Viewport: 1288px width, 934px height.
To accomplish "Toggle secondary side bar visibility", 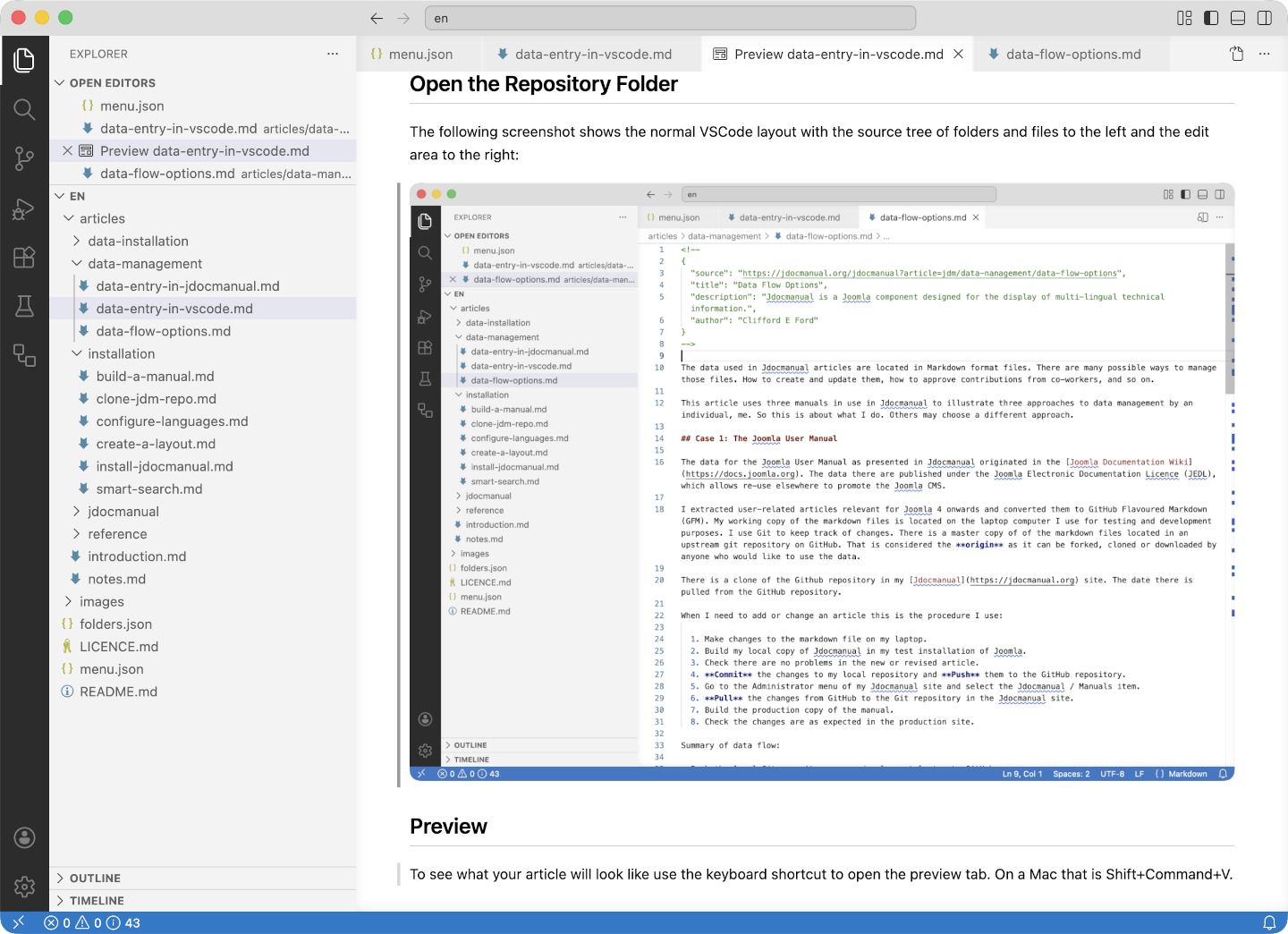I will pyautogui.click(x=1265, y=18).
